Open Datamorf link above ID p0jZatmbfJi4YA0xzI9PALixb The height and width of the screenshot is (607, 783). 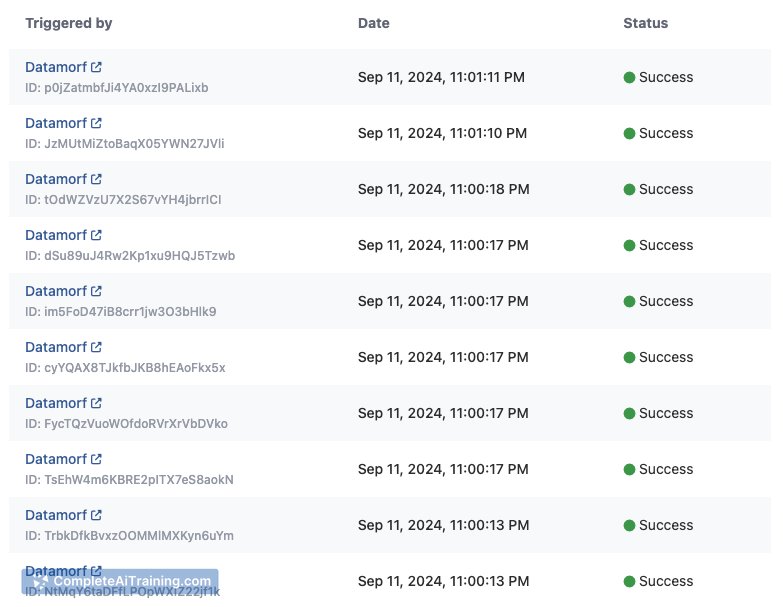(56, 67)
